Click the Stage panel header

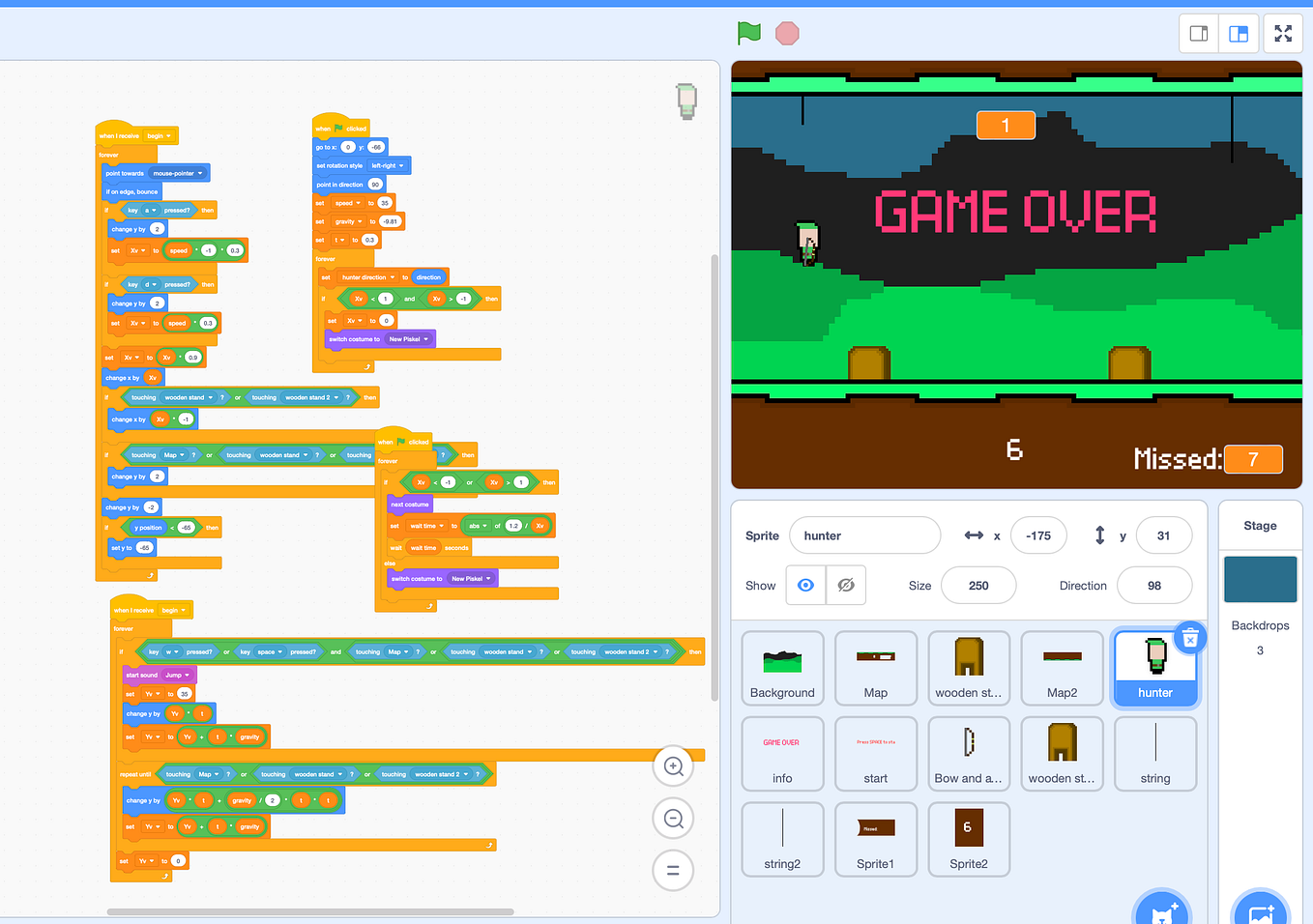(x=1260, y=526)
